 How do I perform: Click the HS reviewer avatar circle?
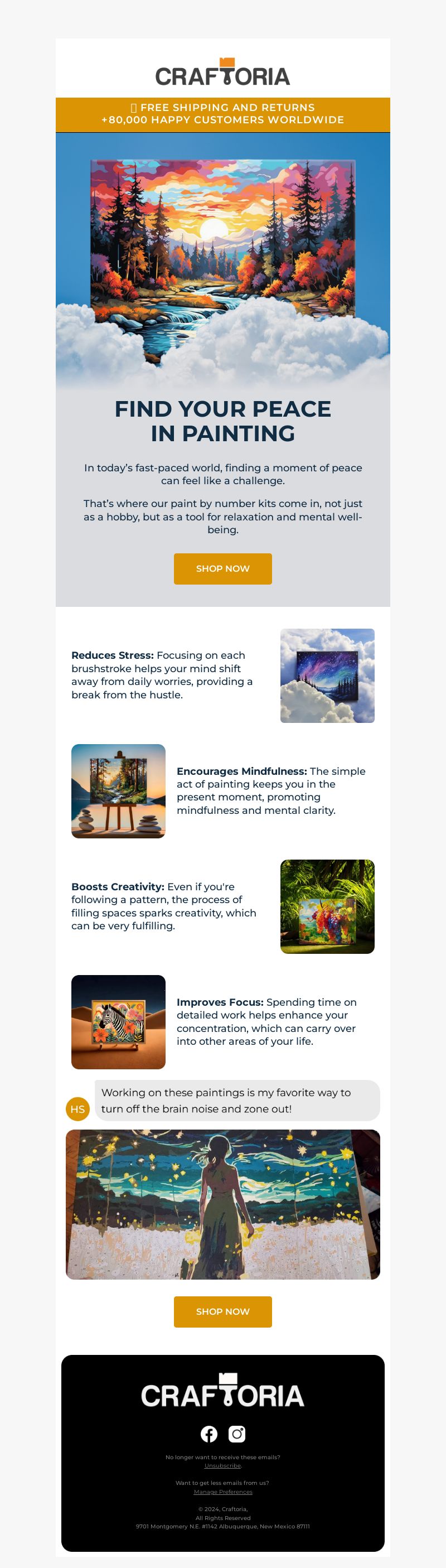tap(77, 1109)
